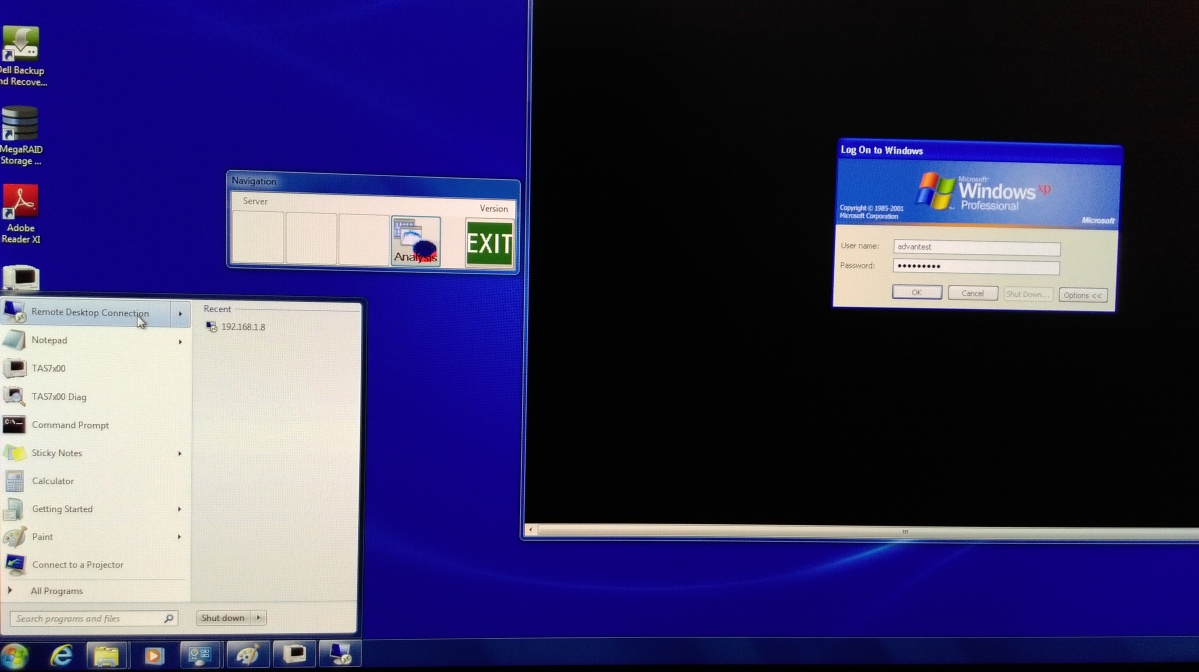Click the Paint icon in taskbar
This screenshot has height=672, width=1199.
(246, 655)
